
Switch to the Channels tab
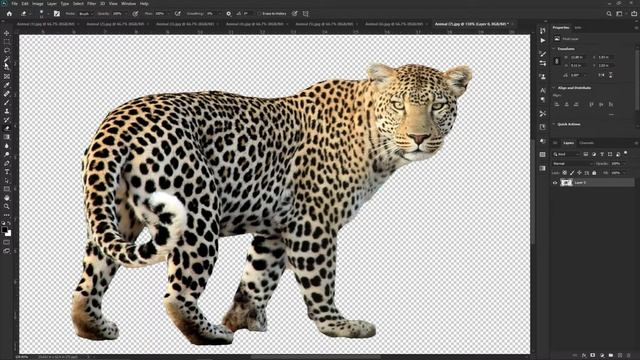(587, 143)
